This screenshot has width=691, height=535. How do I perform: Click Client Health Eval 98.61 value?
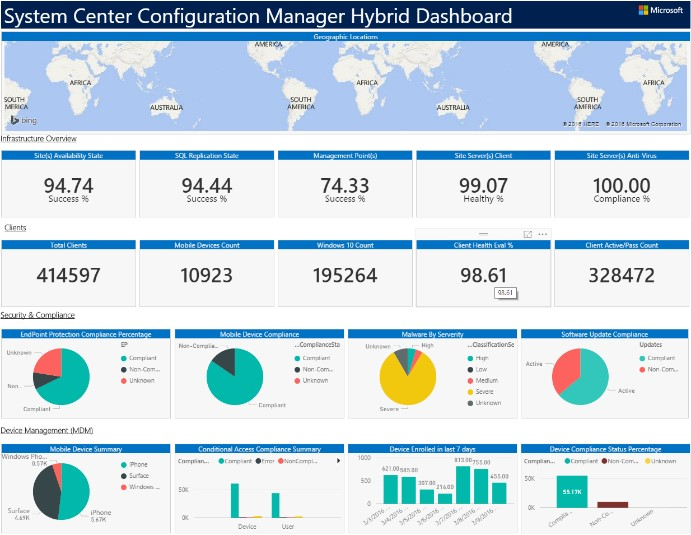pyautogui.click(x=483, y=275)
